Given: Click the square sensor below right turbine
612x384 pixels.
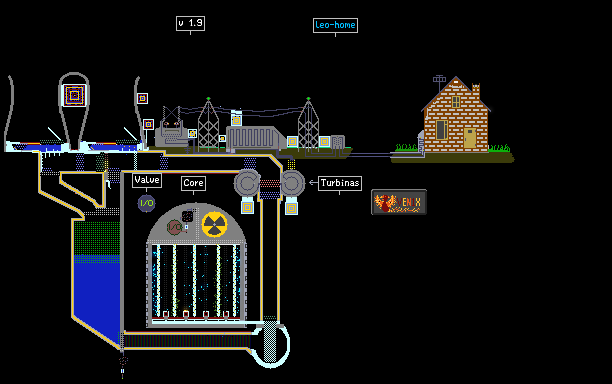Looking at the screenshot, I should [291, 208].
